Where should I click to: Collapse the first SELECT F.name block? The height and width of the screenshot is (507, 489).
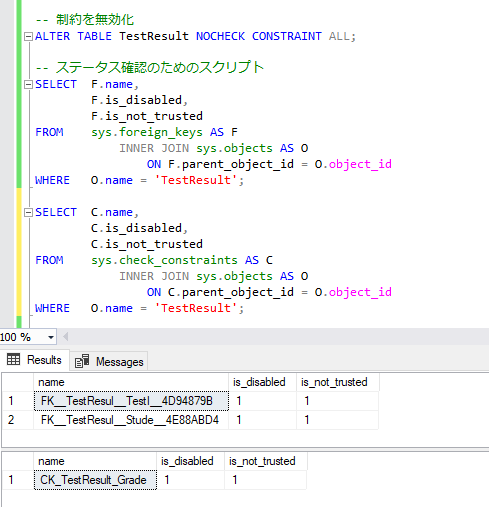tap(29, 85)
